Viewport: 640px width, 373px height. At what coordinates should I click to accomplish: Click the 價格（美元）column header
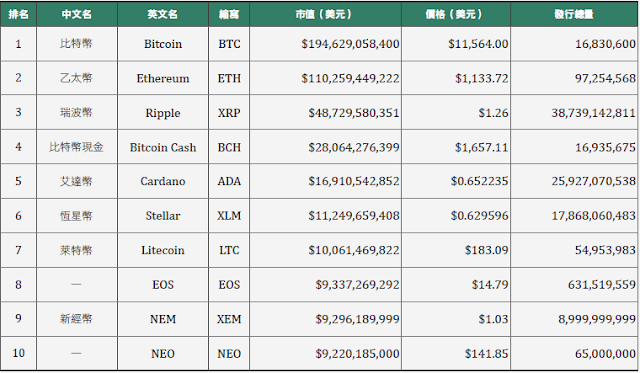(x=456, y=14)
